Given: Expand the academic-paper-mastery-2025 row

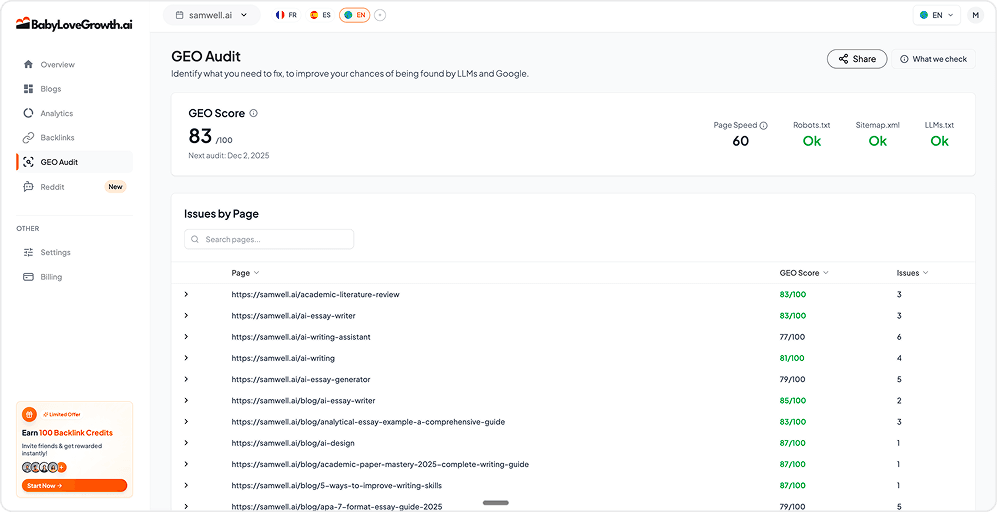Looking at the screenshot, I should coord(186,464).
